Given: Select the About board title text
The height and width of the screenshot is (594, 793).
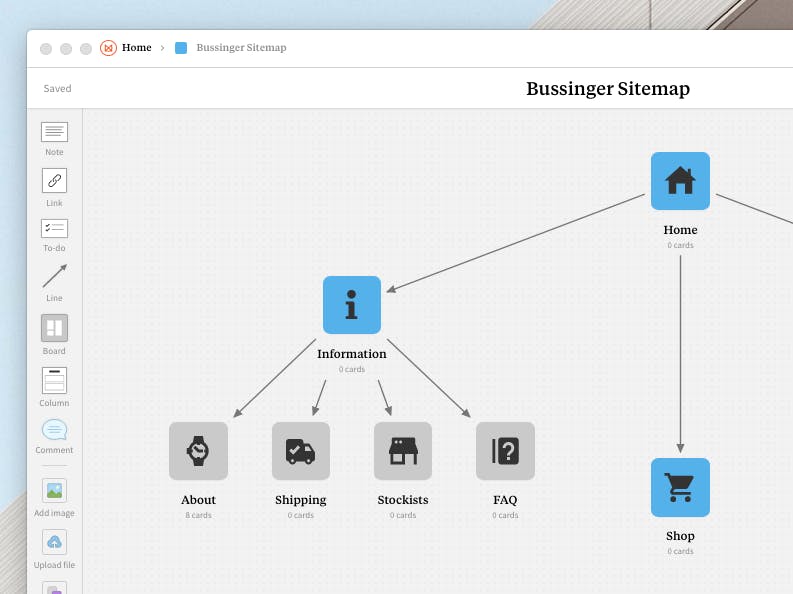Looking at the screenshot, I should pyautogui.click(x=198, y=500).
